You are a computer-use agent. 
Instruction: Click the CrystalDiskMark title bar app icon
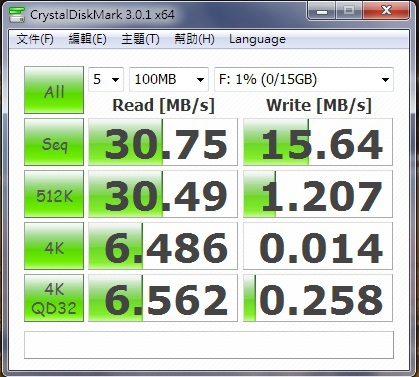(x=16, y=14)
